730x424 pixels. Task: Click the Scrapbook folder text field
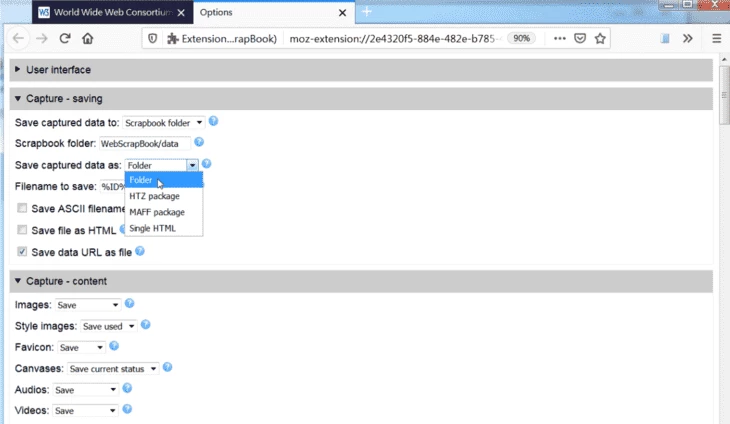145,144
